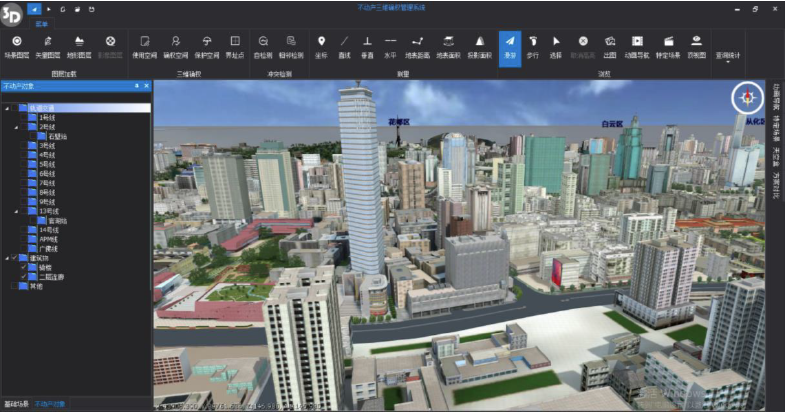Select the 菜单 ribbon tab
The height and width of the screenshot is (412, 785).
point(40,22)
